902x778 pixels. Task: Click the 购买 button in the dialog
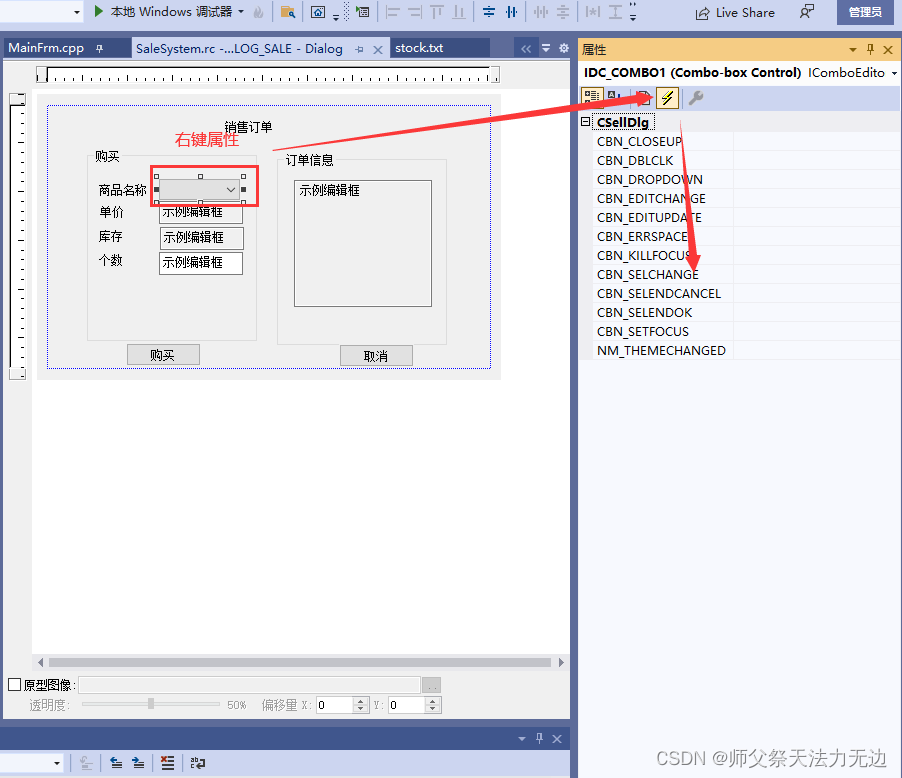pos(163,355)
